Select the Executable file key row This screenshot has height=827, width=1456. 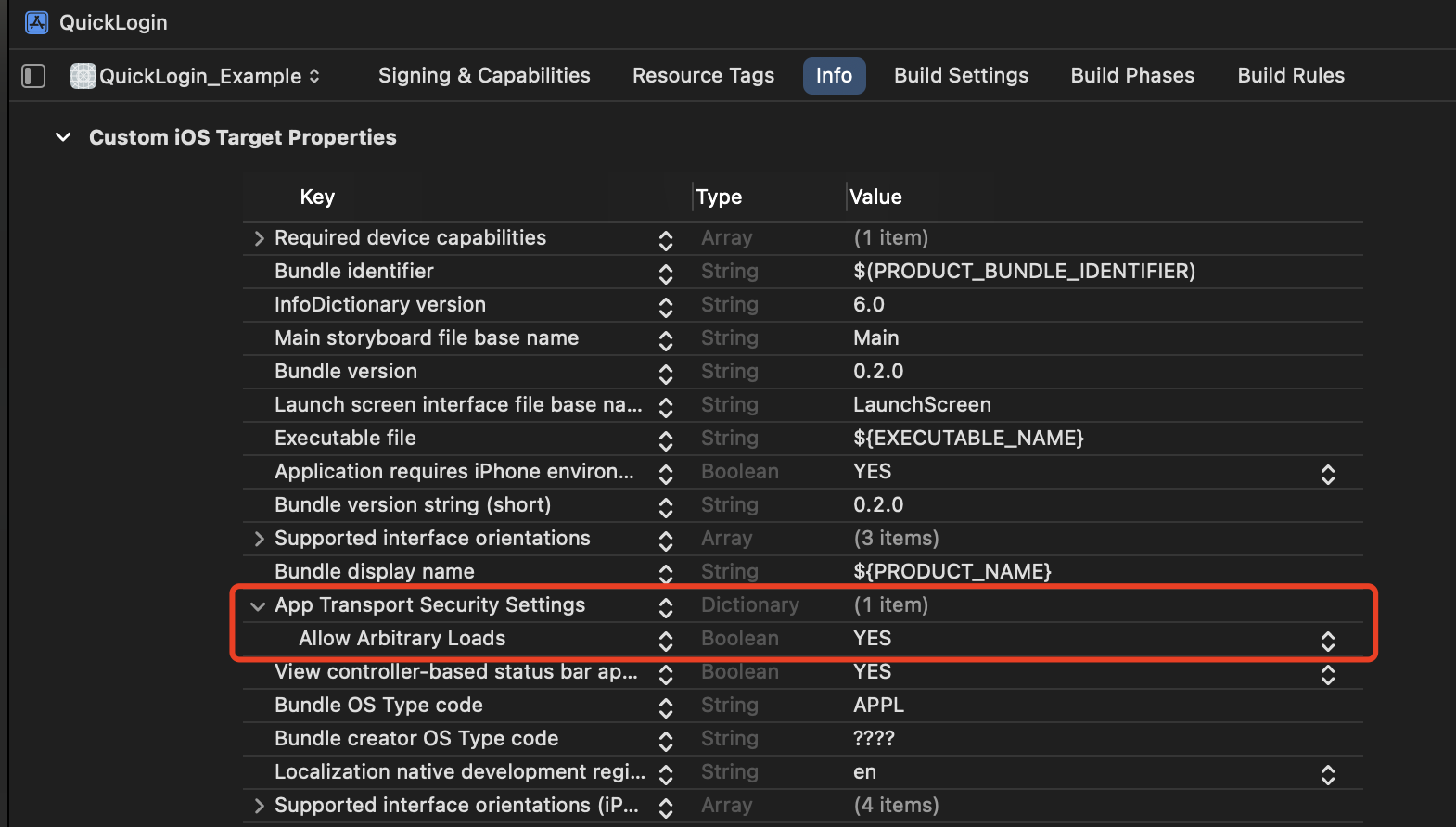click(x=345, y=438)
